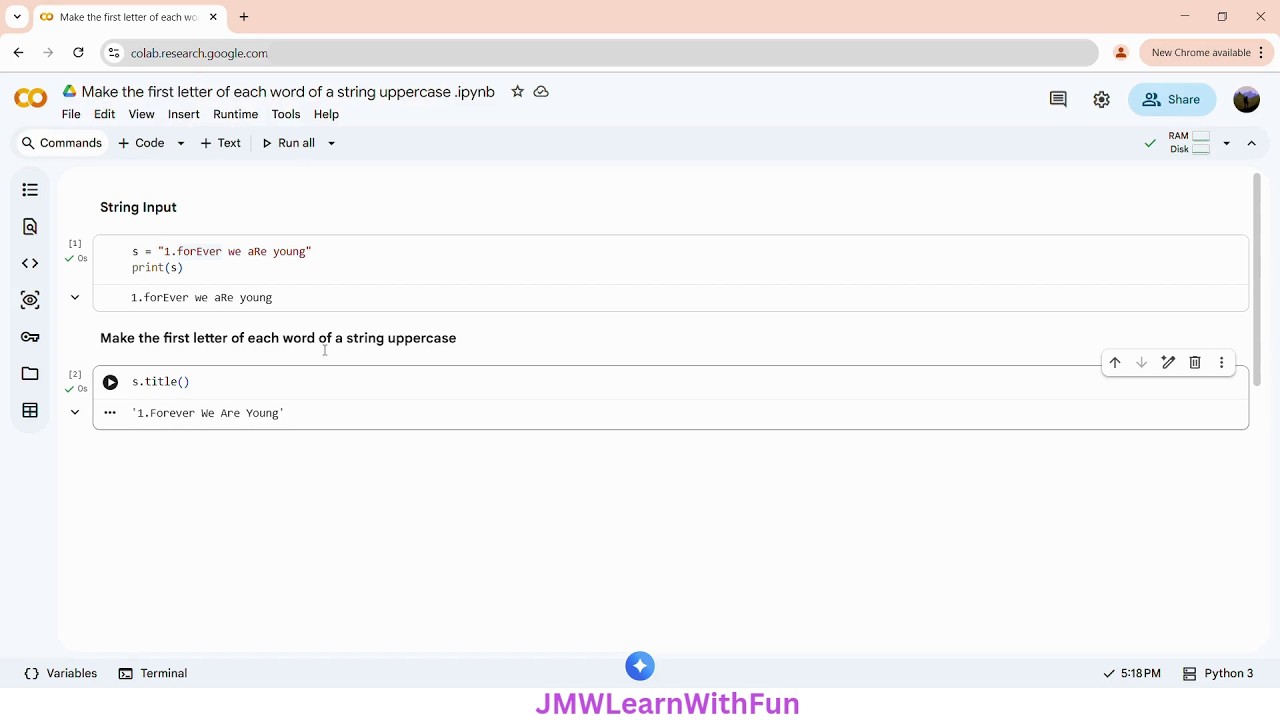
Task: Open the Table of contents sidebar icon
Action: [x=30, y=190]
